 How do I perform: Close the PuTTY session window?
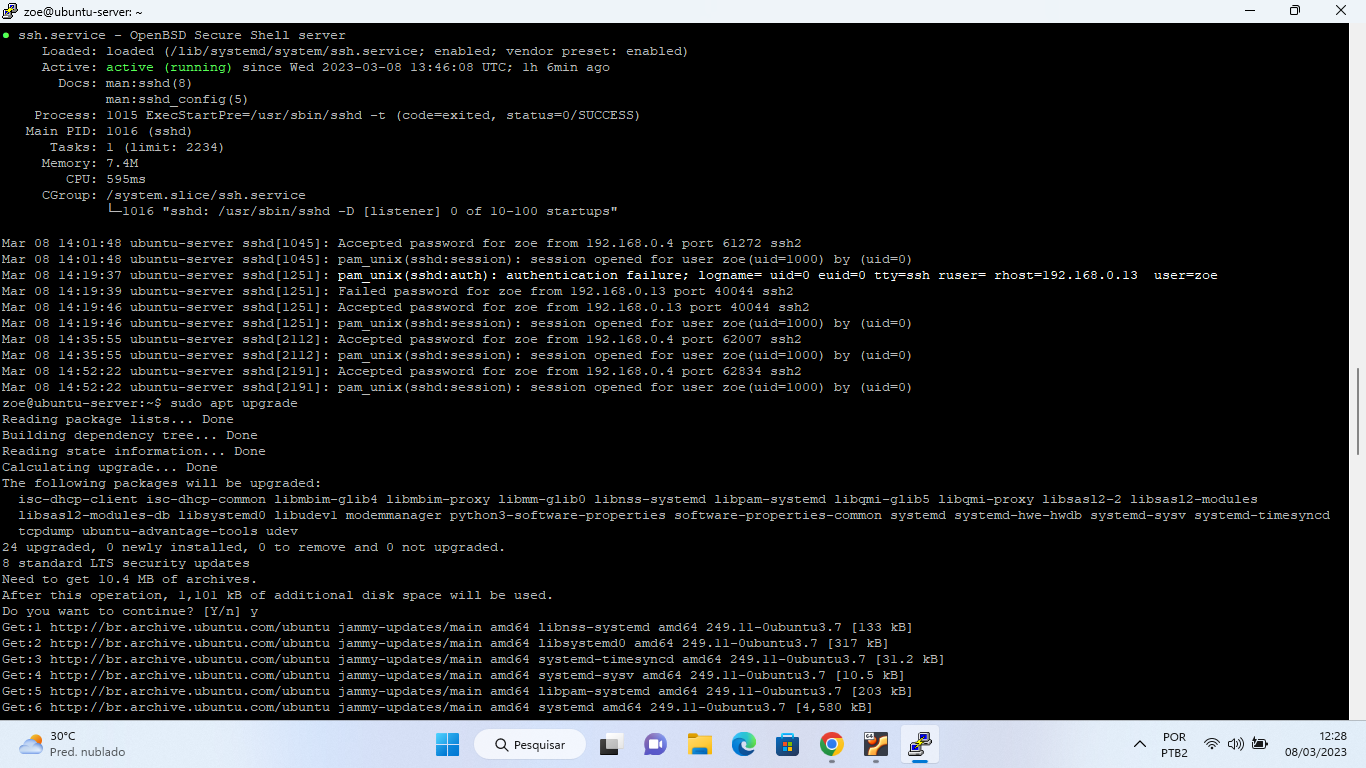1341,11
